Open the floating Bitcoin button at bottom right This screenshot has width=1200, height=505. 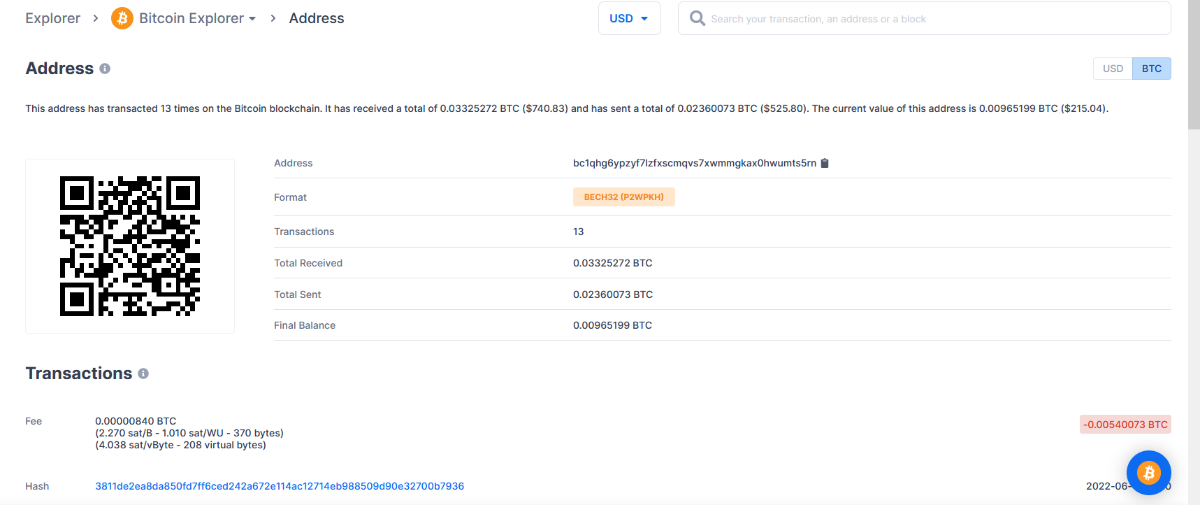(x=1148, y=473)
